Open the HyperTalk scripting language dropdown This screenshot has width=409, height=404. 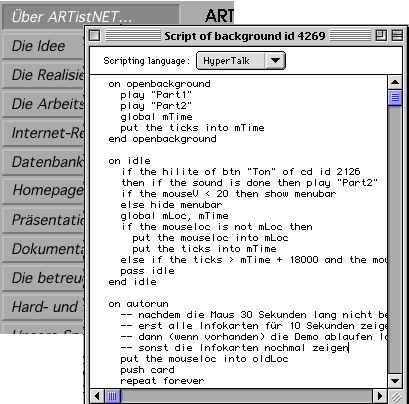pos(241,61)
